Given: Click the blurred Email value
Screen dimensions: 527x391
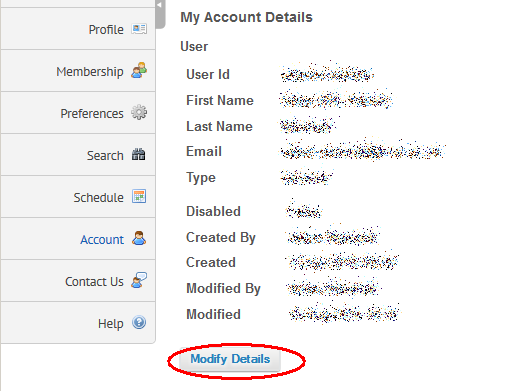Looking at the screenshot, I should click(363, 151).
